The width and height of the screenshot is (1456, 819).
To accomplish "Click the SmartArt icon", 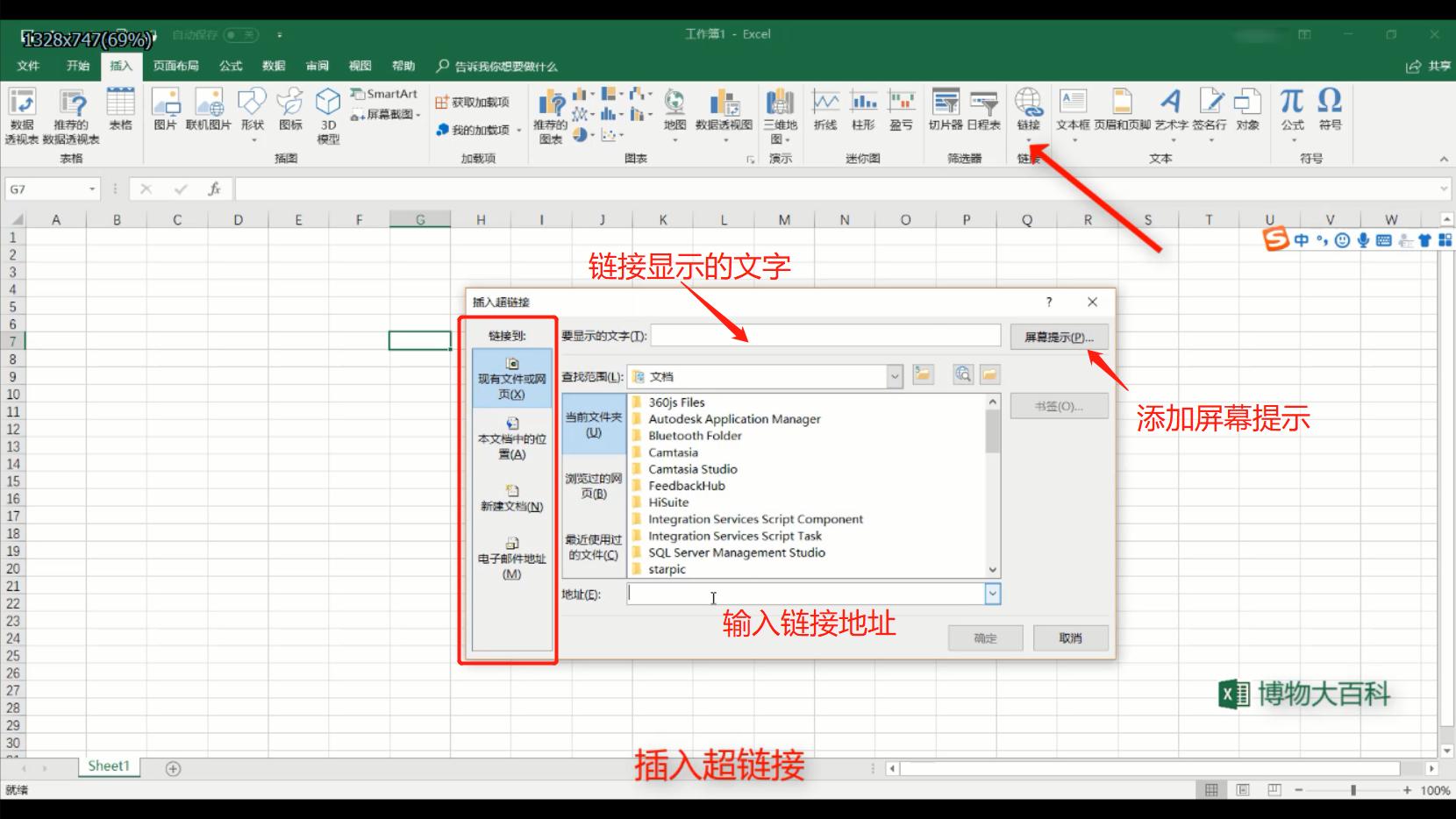I will click(x=383, y=93).
